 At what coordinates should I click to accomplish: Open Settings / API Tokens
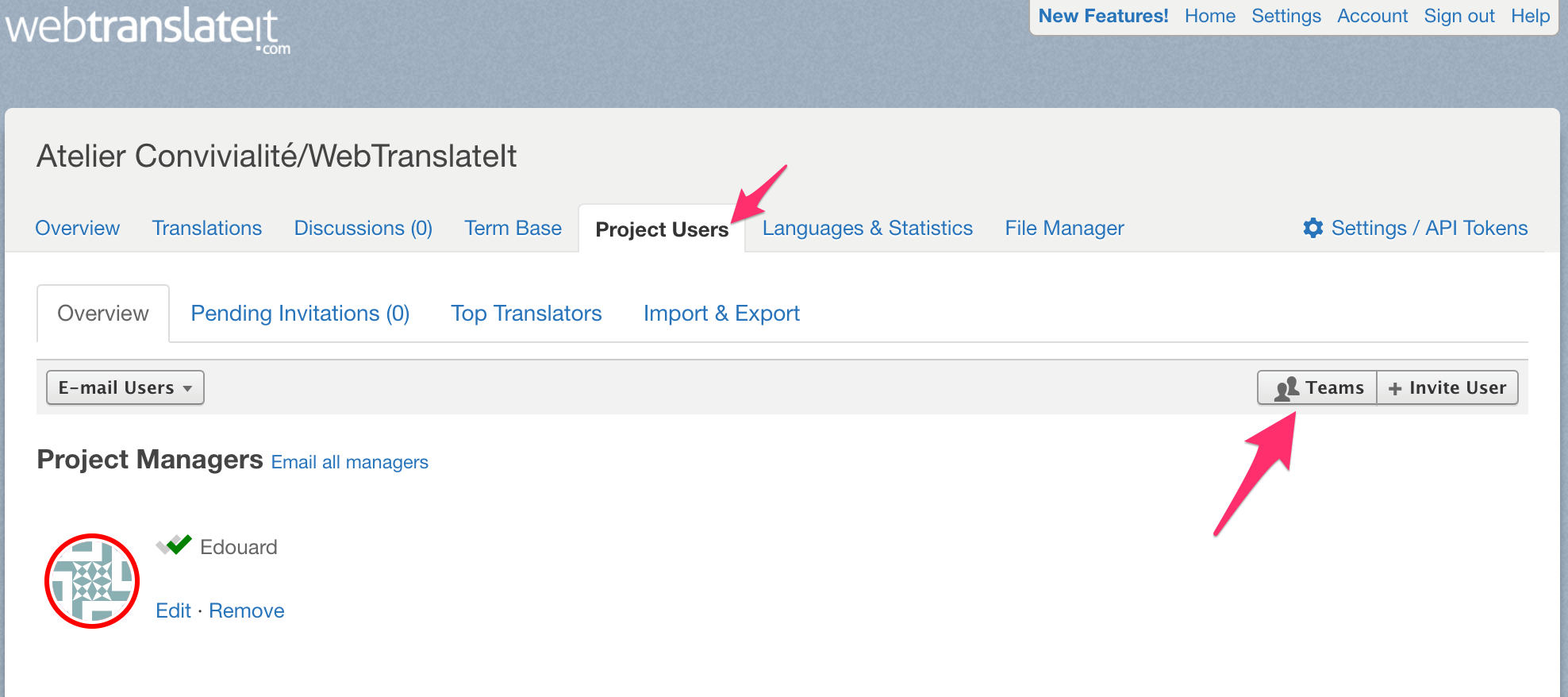(1415, 228)
